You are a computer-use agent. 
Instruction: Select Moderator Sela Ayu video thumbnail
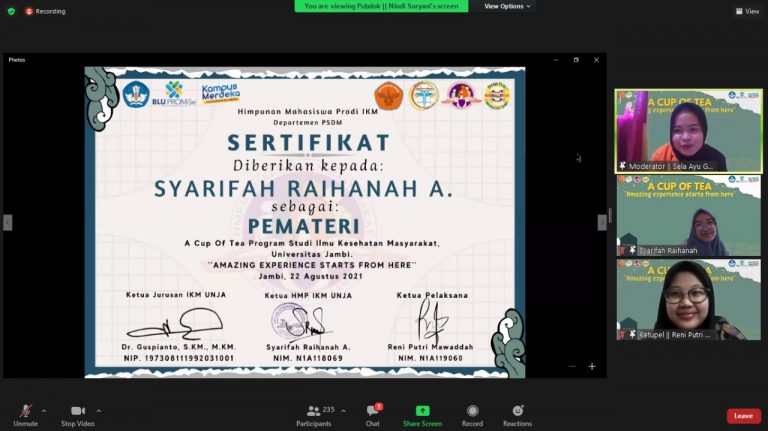[x=689, y=131]
